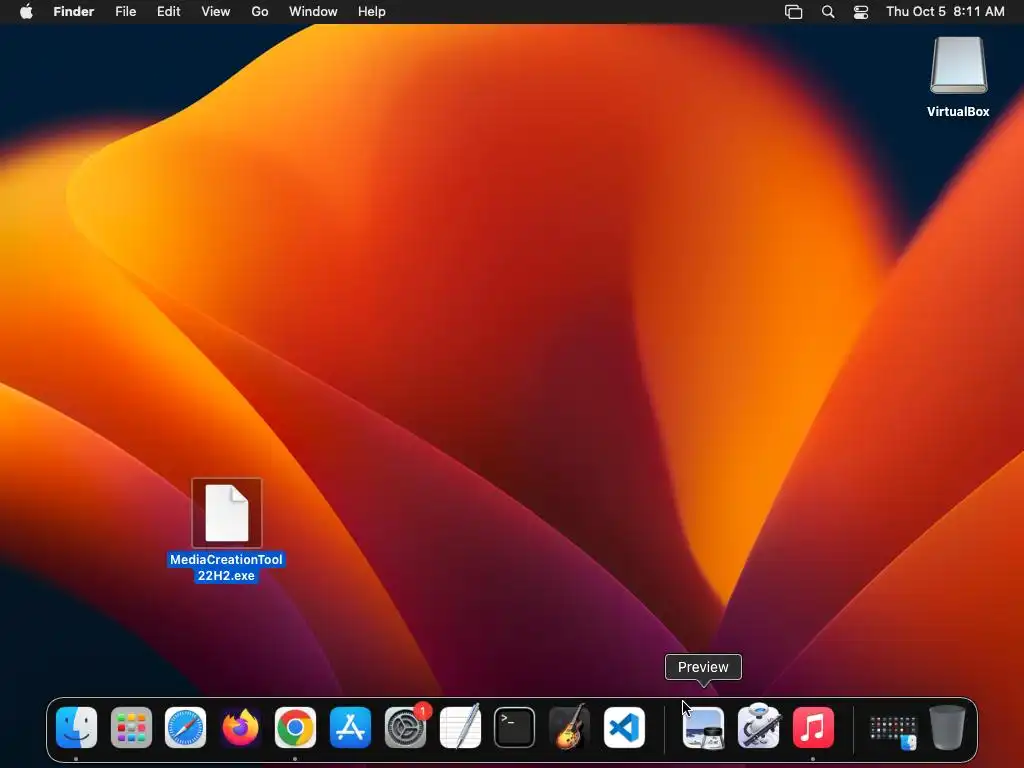Open the Trash in the Dock
Image resolution: width=1024 pixels, height=768 pixels.
947,728
